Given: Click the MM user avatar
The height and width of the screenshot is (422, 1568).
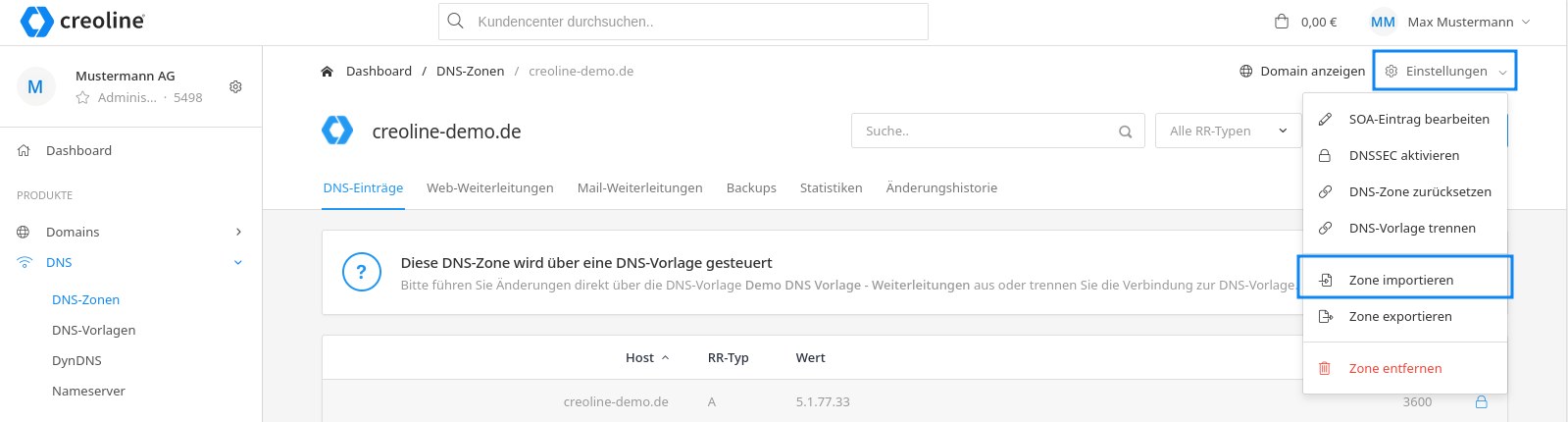Looking at the screenshot, I should point(1383,22).
